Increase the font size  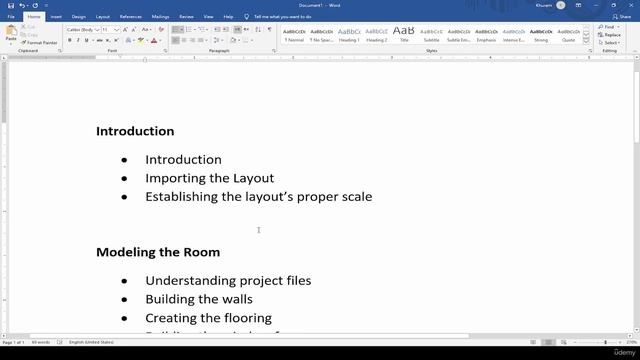(x=125, y=30)
